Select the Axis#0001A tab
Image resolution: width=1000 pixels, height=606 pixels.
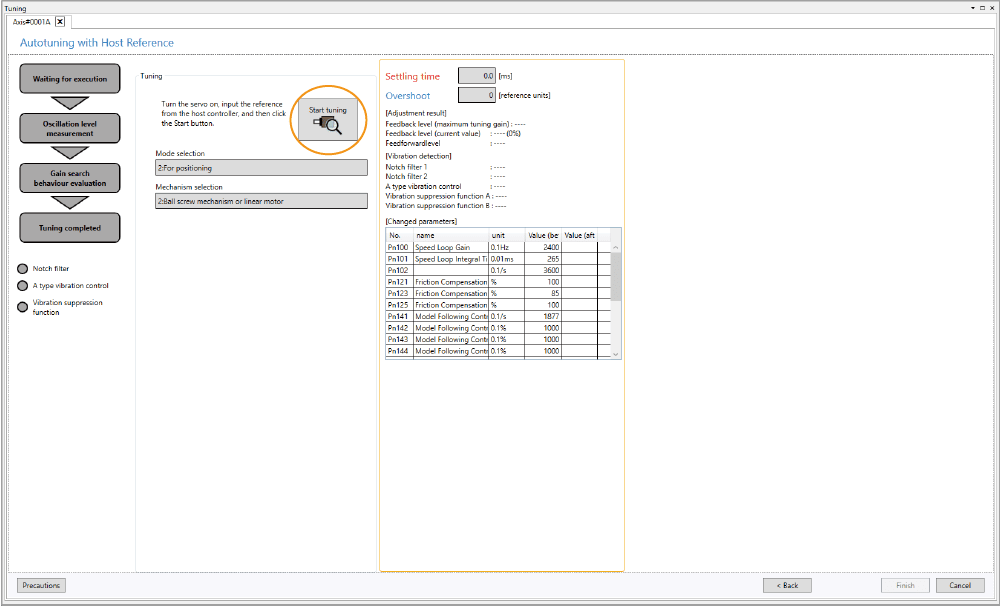pos(32,21)
